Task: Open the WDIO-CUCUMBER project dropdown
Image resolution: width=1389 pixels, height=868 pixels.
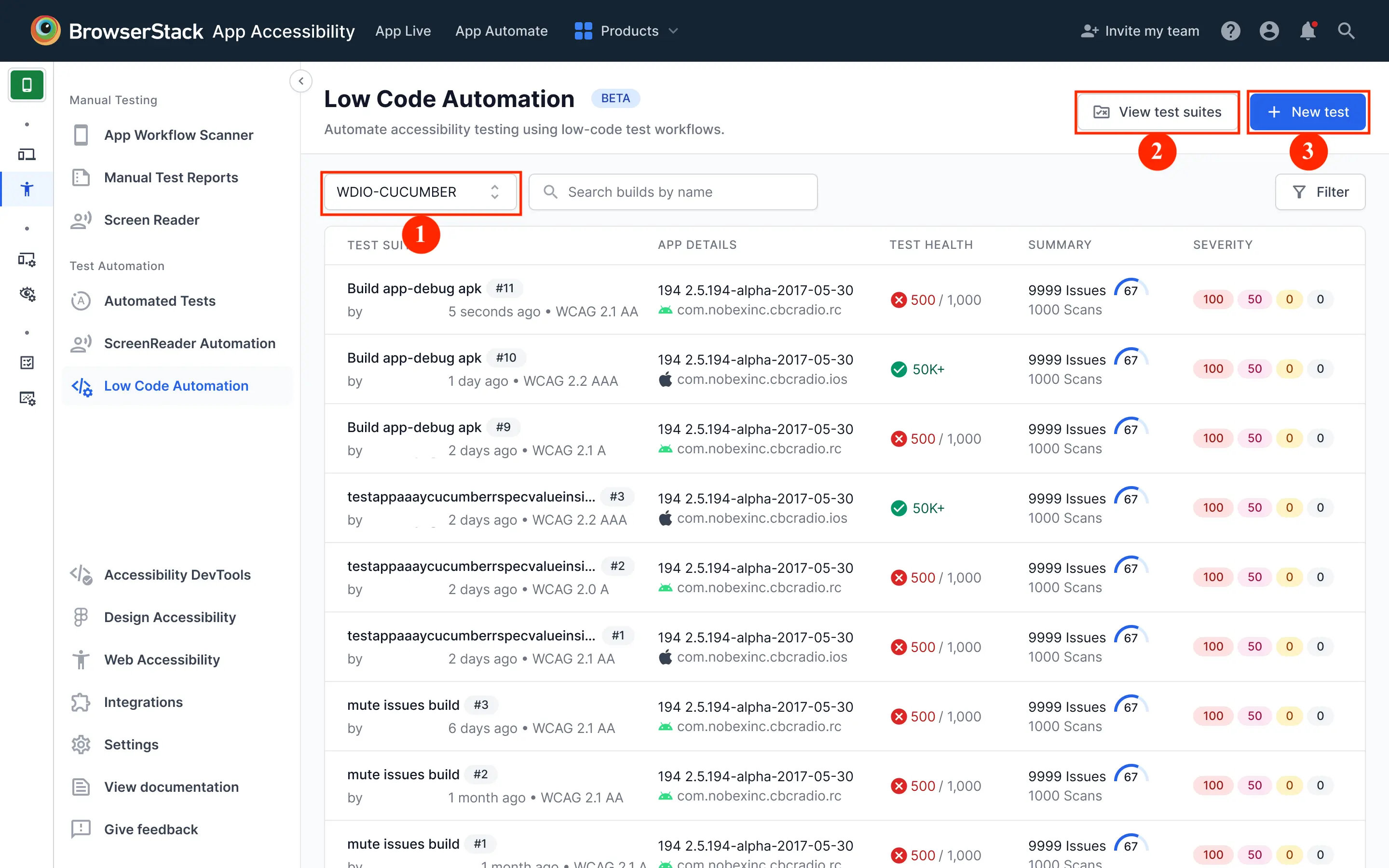Action: [x=420, y=192]
